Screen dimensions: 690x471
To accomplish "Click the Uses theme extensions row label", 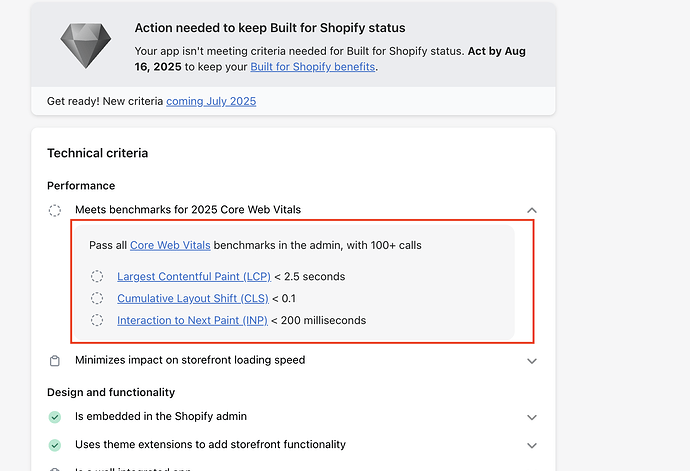I will tap(210, 445).
